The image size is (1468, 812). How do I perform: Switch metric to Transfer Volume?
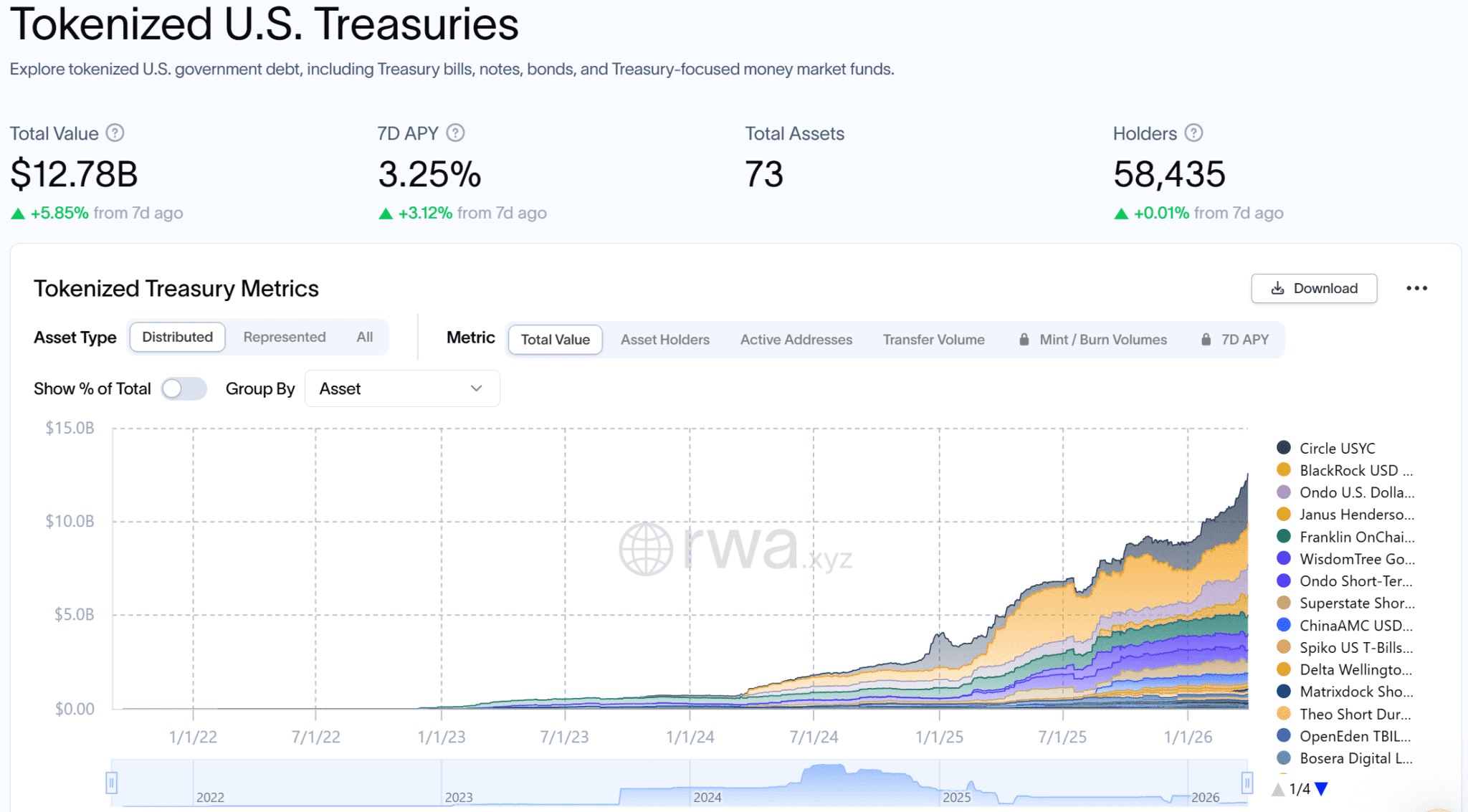pos(933,340)
